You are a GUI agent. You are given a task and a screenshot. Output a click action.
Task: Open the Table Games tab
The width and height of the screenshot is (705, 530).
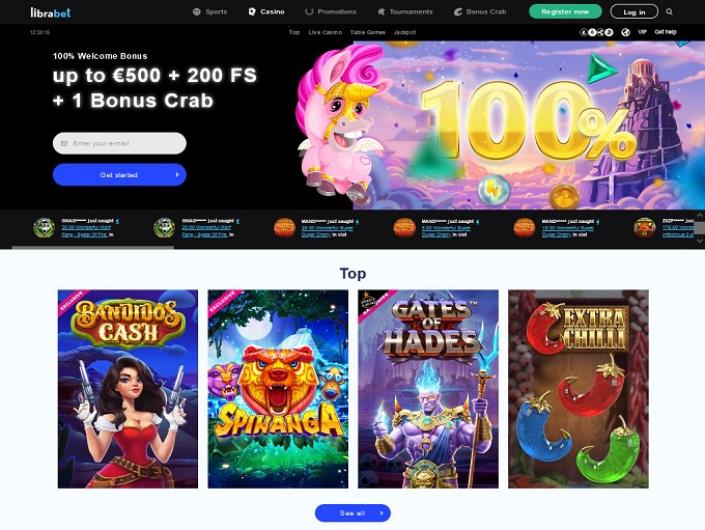point(368,32)
